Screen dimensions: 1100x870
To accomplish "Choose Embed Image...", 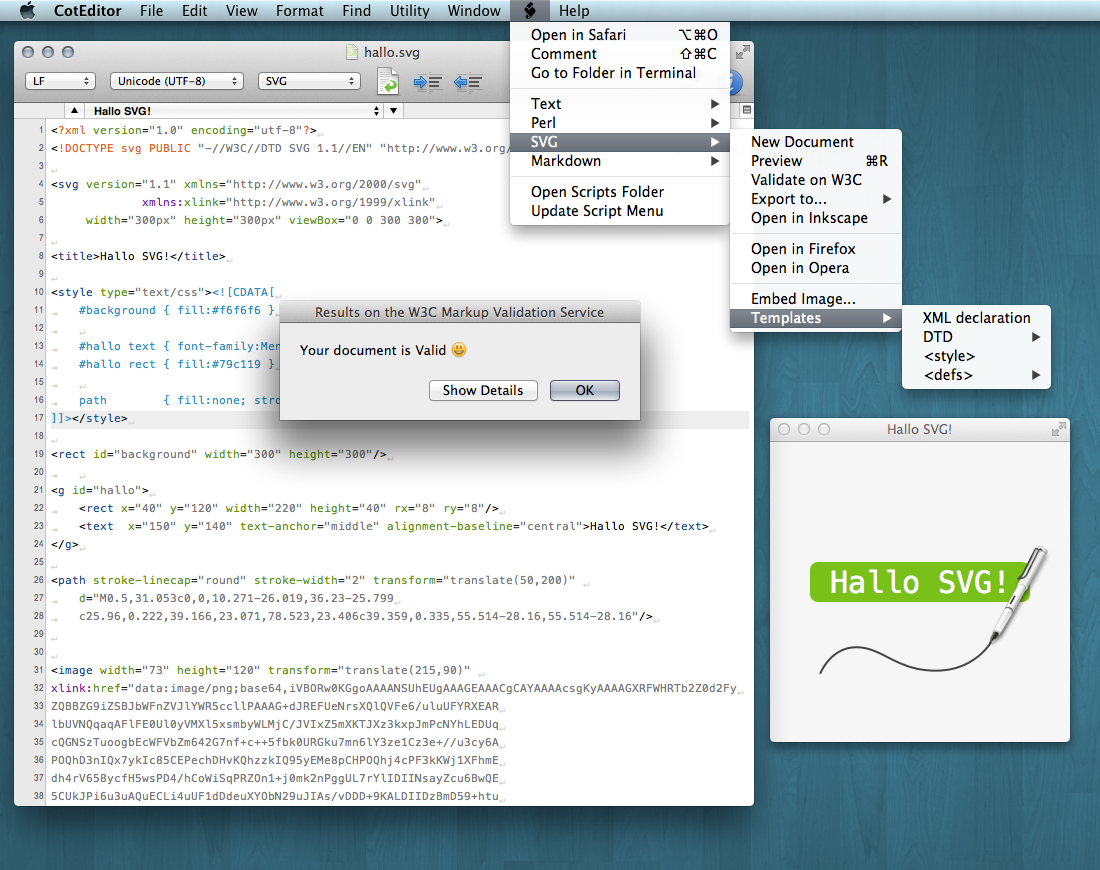I will [816, 299].
